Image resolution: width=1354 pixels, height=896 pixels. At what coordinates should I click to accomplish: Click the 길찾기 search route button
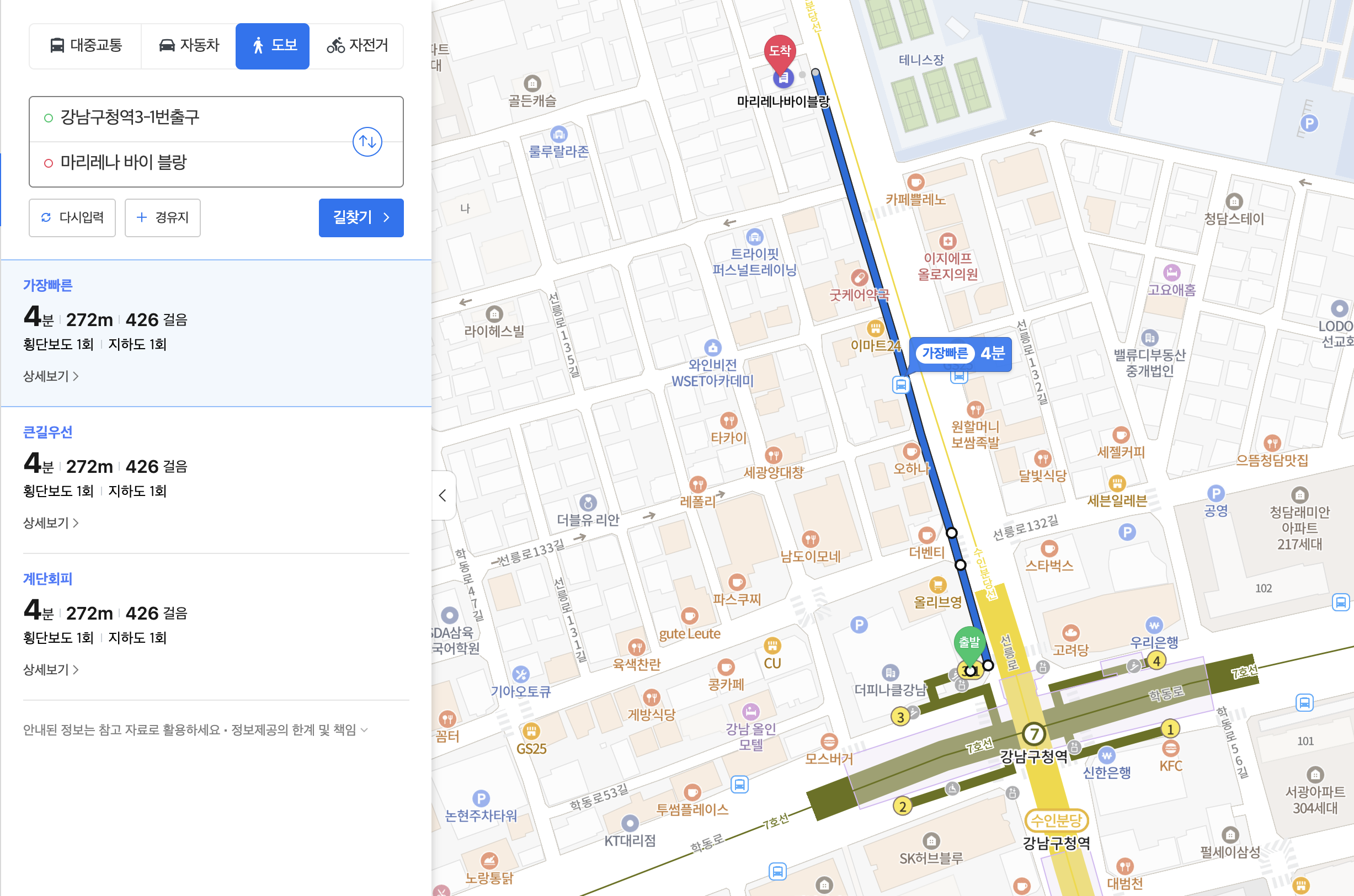(361, 218)
